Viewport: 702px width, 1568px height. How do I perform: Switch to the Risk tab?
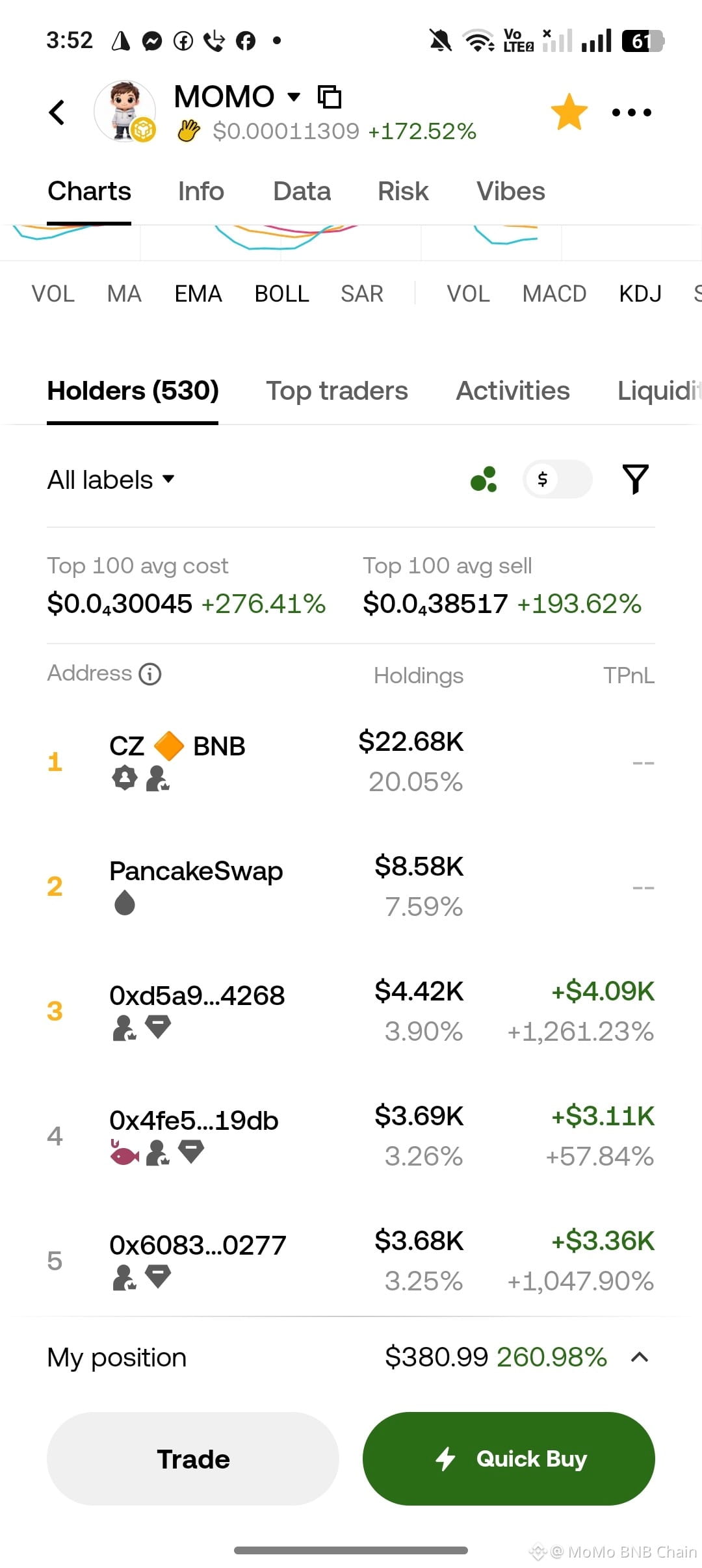(403, 191)
